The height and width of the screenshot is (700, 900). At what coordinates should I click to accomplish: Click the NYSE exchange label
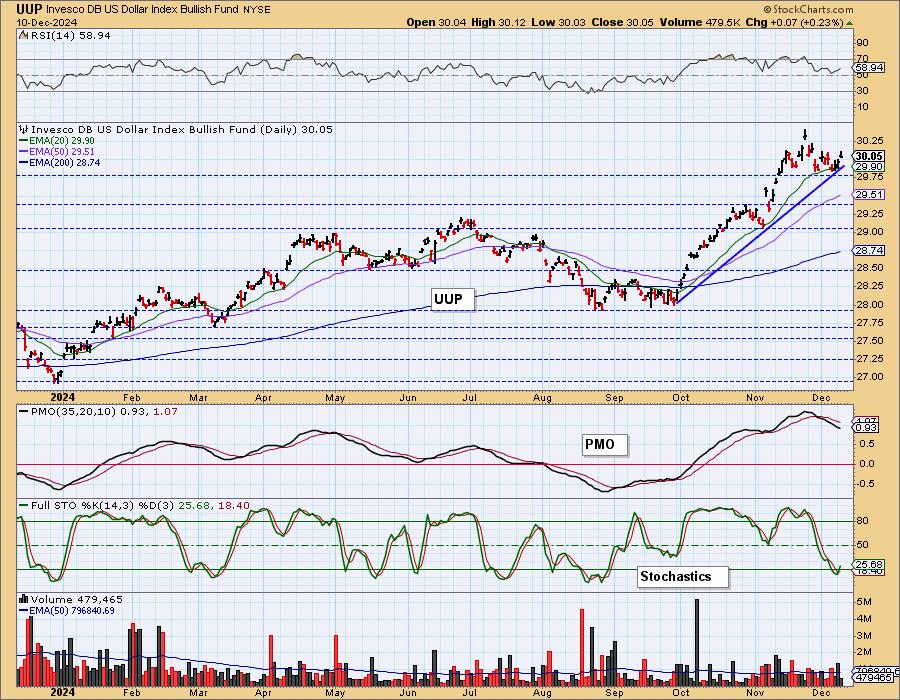[x=259, y=10]
